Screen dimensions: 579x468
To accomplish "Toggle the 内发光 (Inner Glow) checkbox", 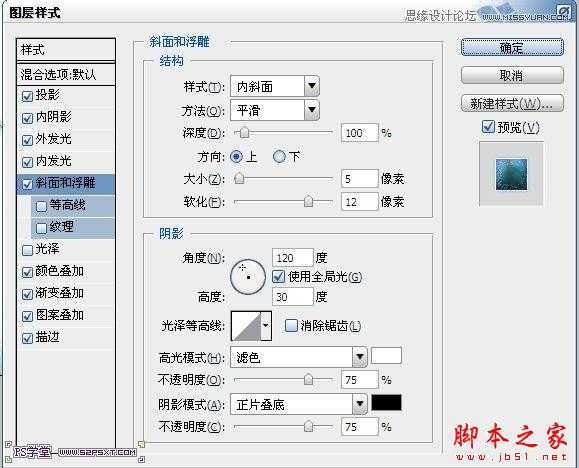I will click(x=27, y=162).
